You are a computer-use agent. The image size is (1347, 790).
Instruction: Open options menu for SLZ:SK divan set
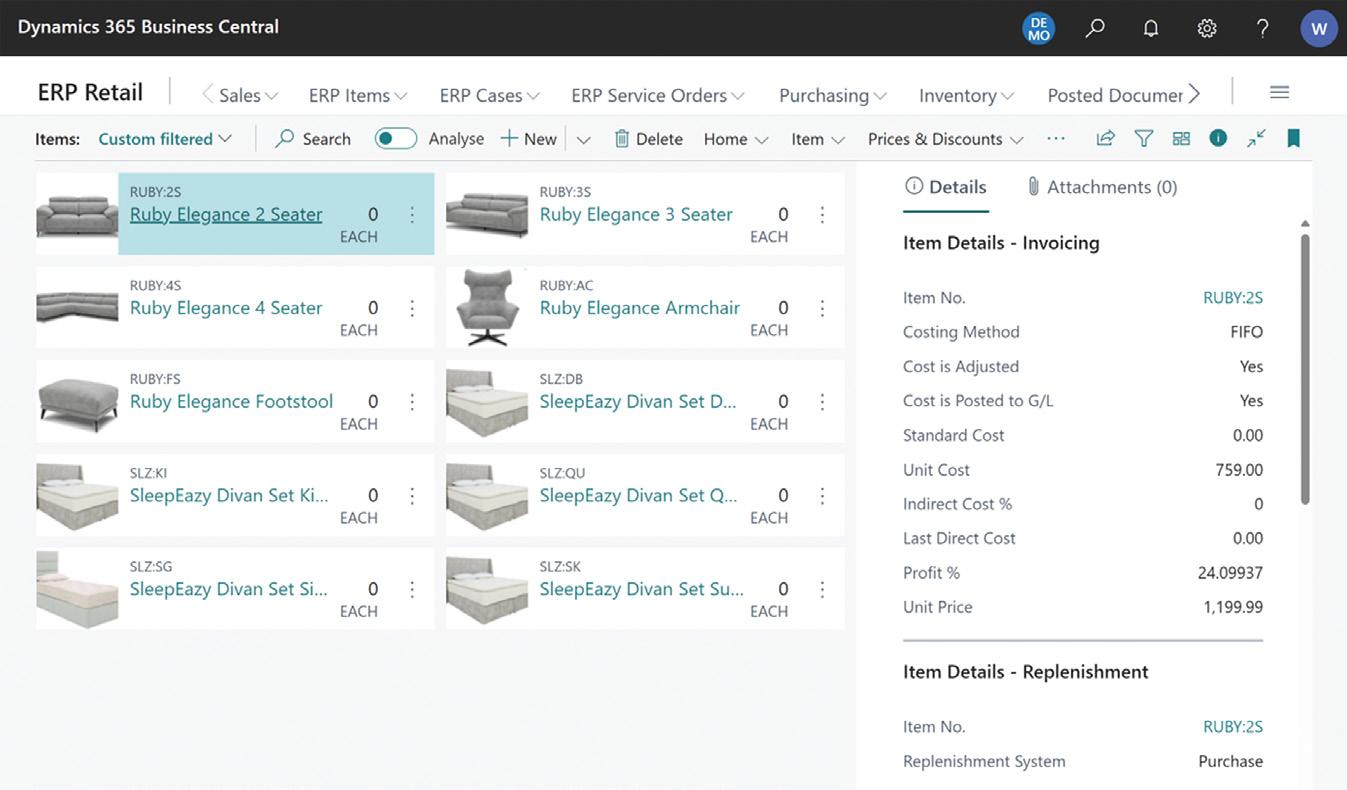pyautogui.click(x=822, y=589)
